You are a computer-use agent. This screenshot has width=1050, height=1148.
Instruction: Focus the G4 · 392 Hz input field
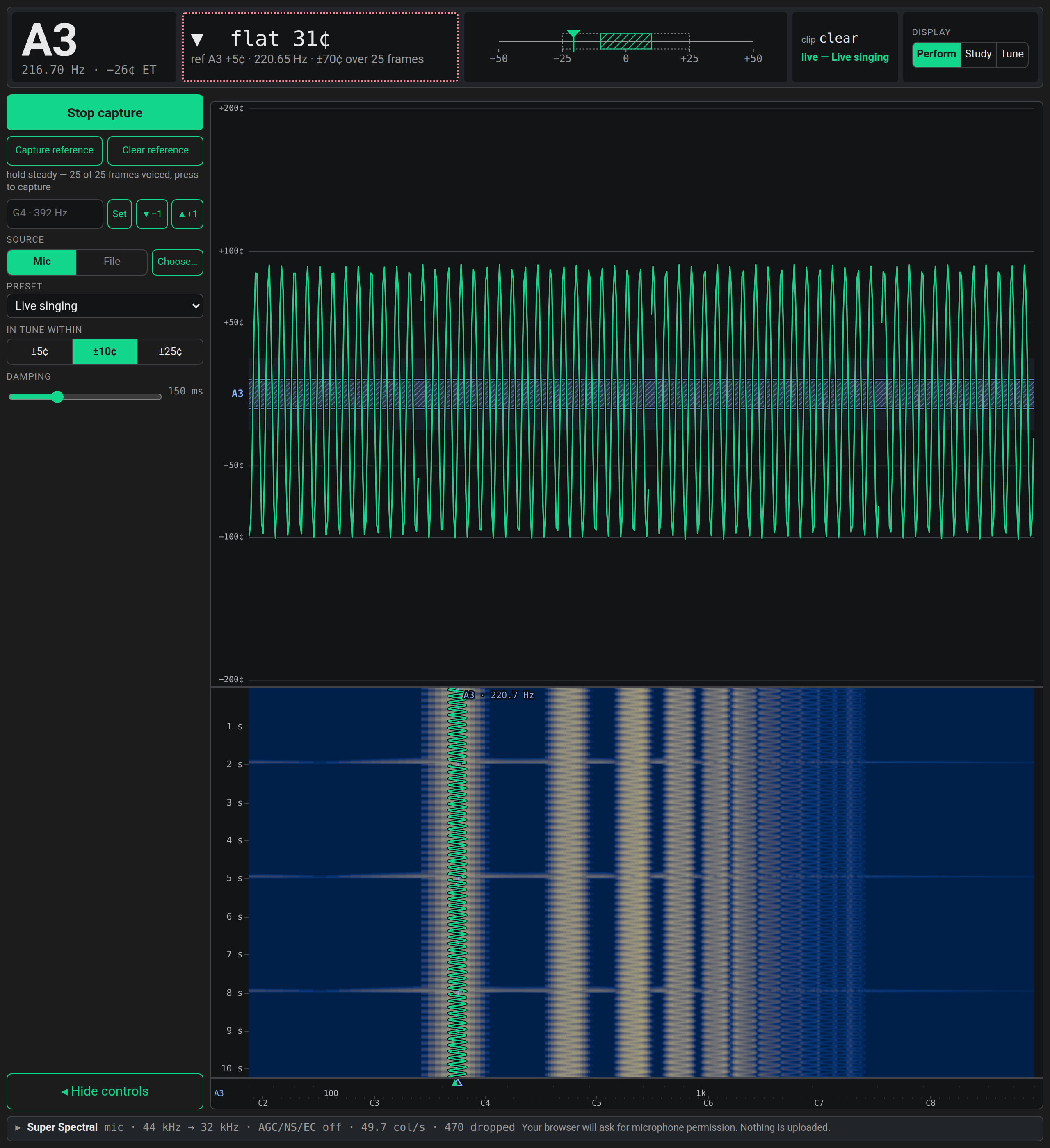55,214
